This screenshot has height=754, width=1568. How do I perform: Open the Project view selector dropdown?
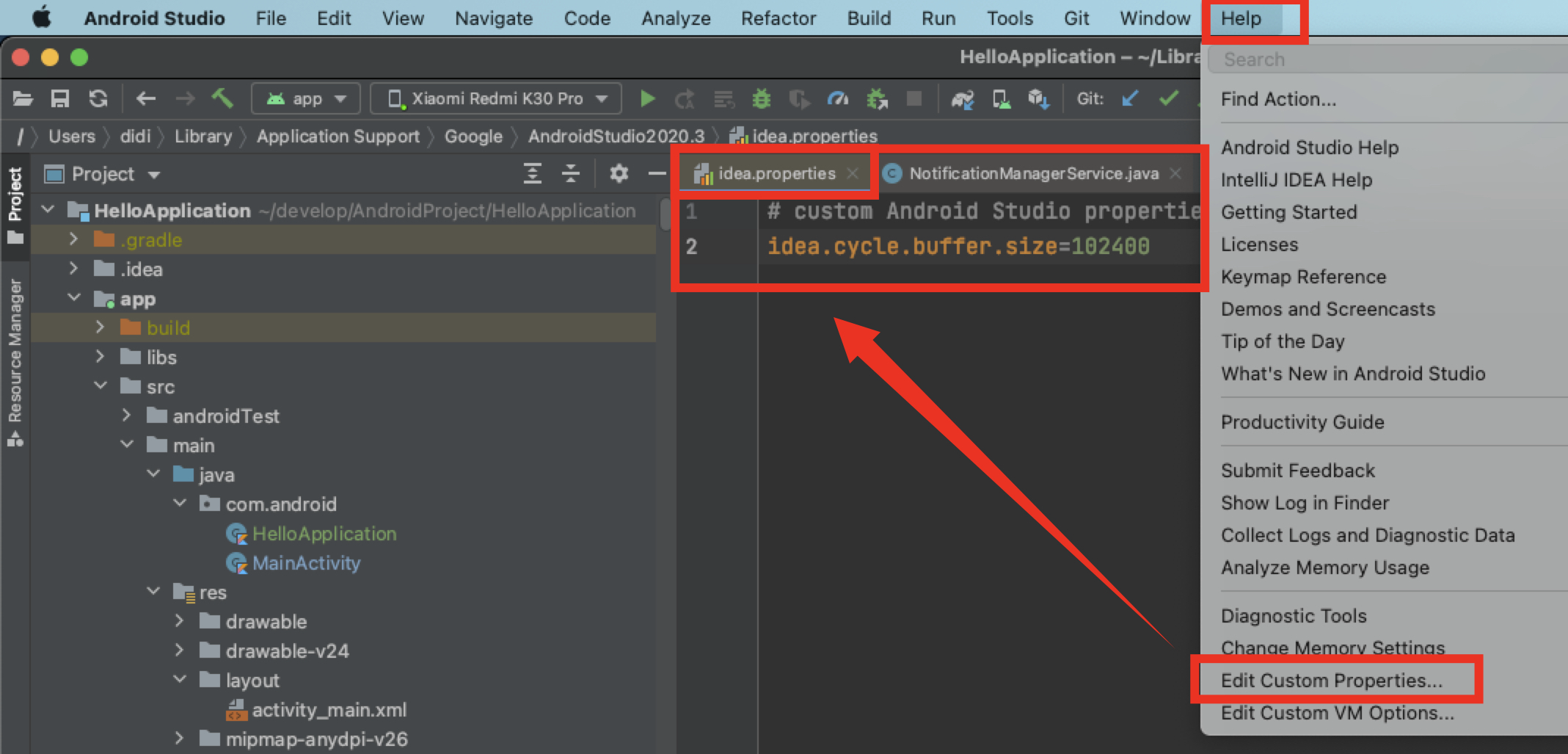[102, 174]
